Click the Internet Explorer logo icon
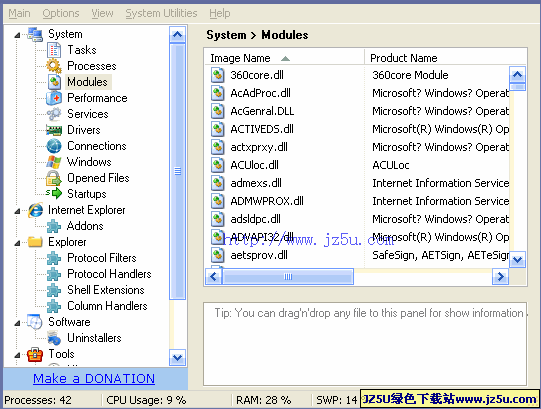This screenshot has width=541, height=409. [35, 210]
